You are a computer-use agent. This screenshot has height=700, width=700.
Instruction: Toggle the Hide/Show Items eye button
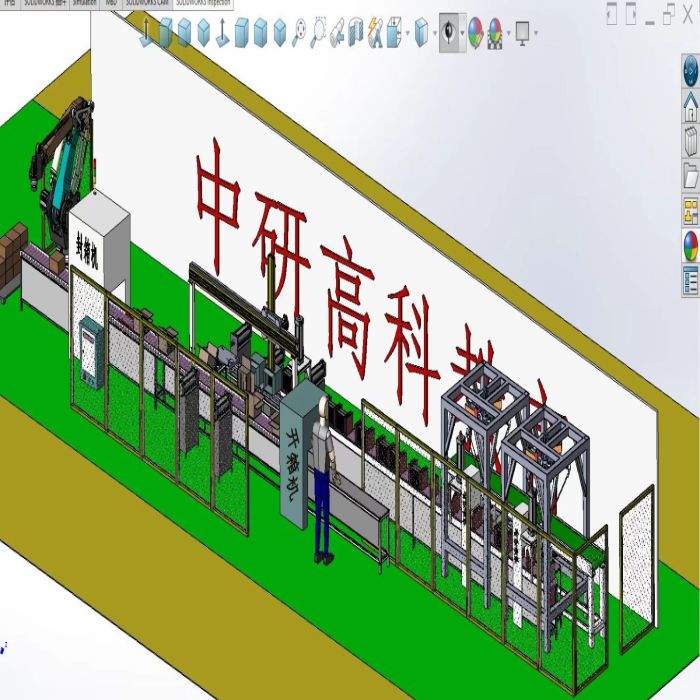coord(450,34)
